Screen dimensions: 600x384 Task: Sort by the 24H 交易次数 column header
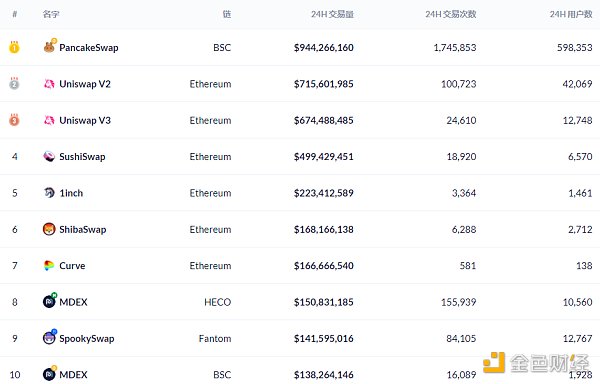pyautogui.click(x=450, y=14)
